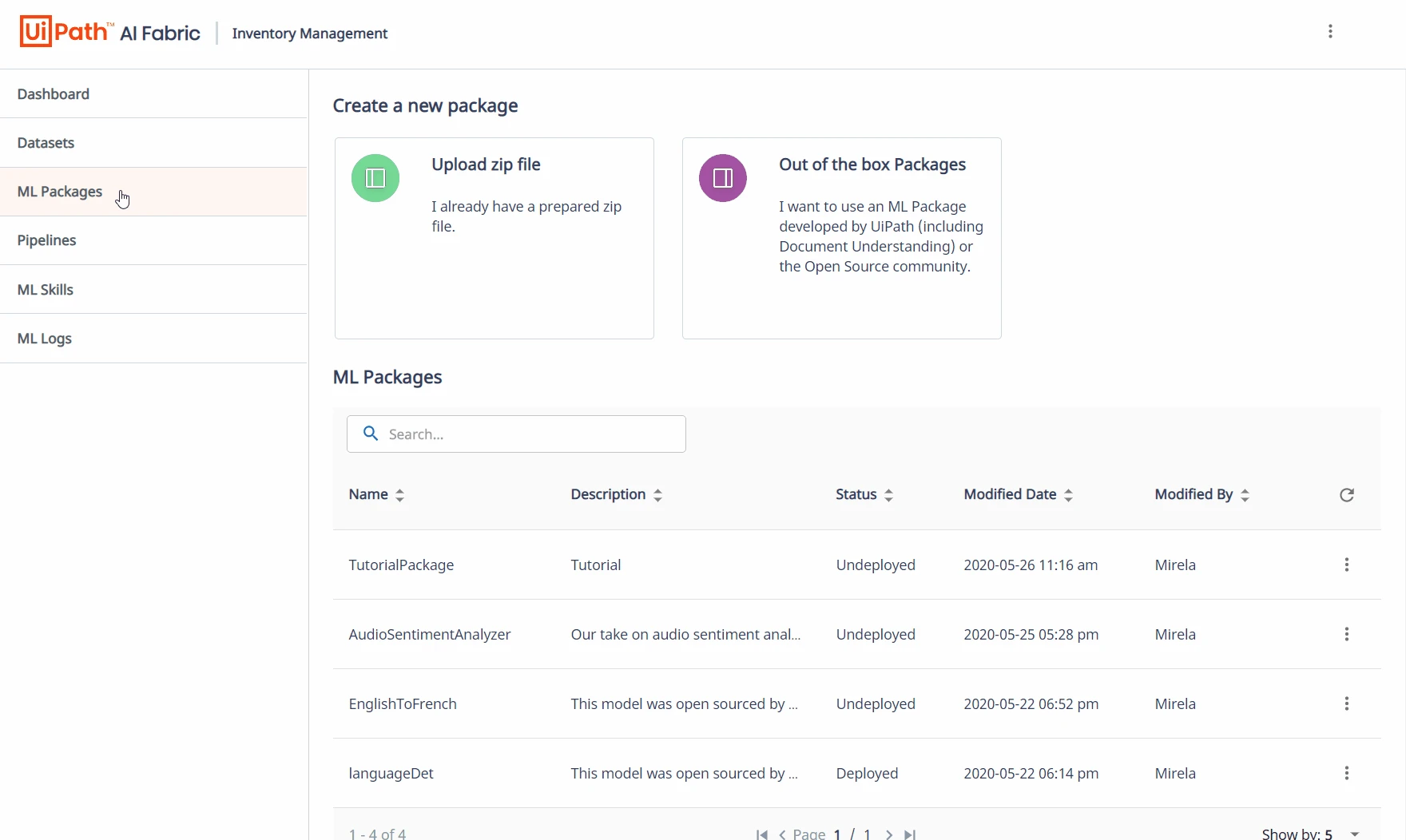The image size is (1406, 840).
Task: Go to the last page of results
Action: coord(910,834)
